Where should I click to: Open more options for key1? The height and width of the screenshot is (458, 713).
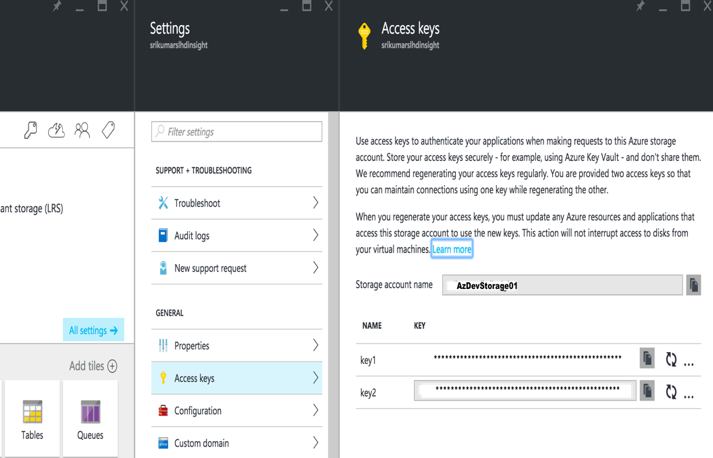pos(689,363)
